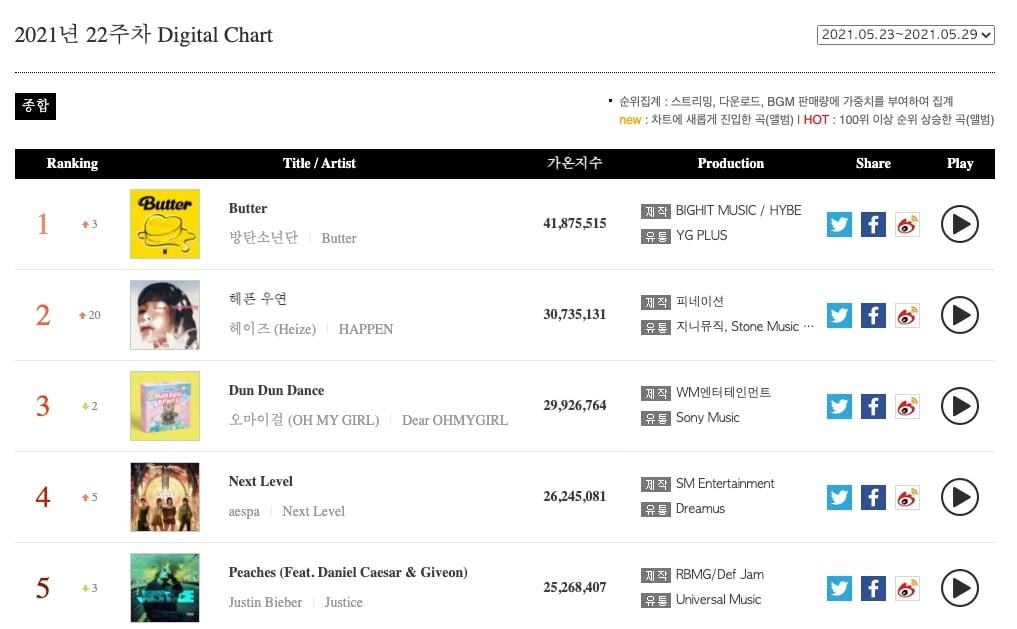Play the song Butter
Viewport: 1017px width, 629px height.
pyautogui.click(x=959, y=224)
